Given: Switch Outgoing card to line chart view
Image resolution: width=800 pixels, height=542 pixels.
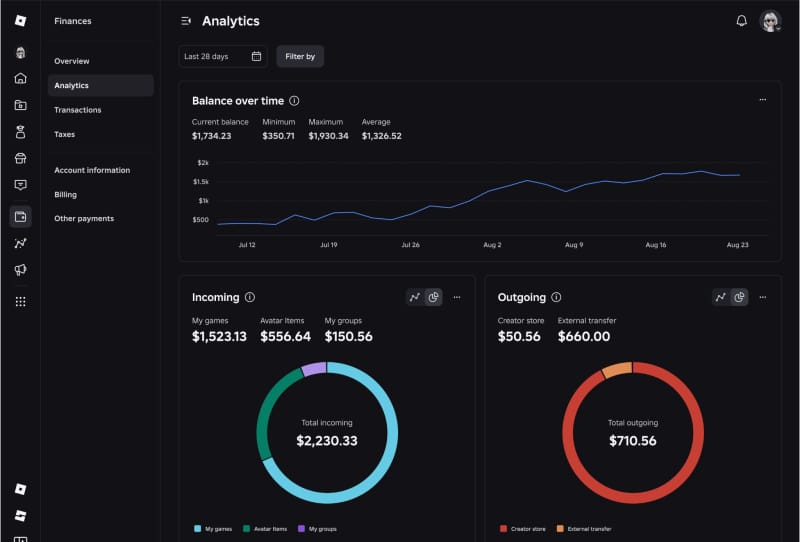Looking at the screenshot, I should (720, 297).
